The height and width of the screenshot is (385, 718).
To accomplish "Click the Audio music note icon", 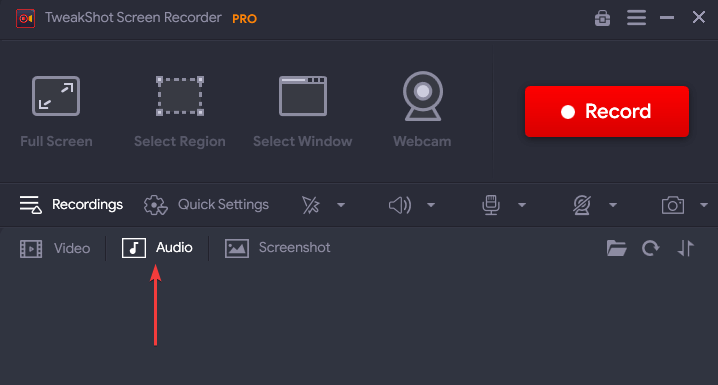I will click(134, 248).
